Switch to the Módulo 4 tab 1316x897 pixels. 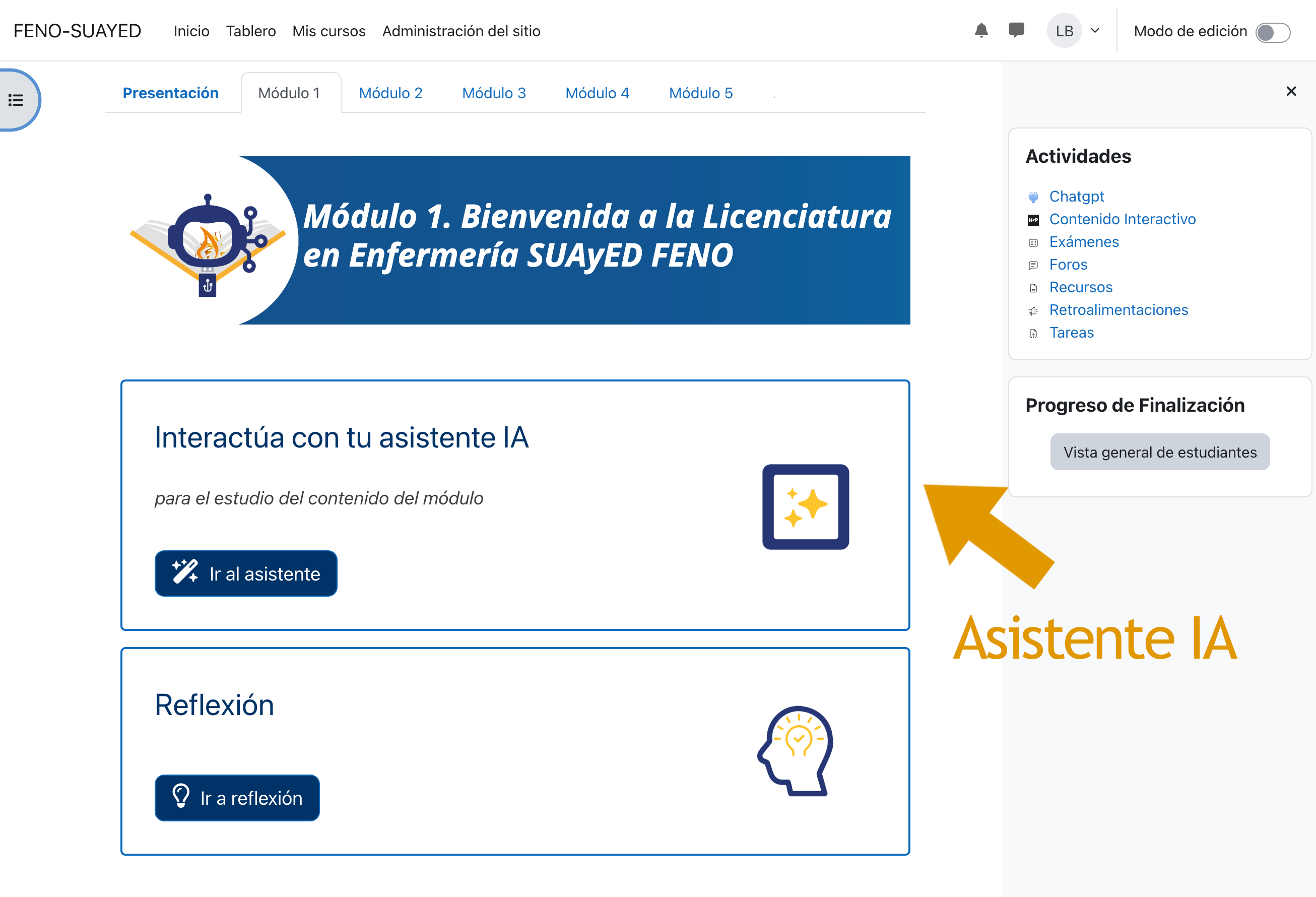(x=597, y=93)
